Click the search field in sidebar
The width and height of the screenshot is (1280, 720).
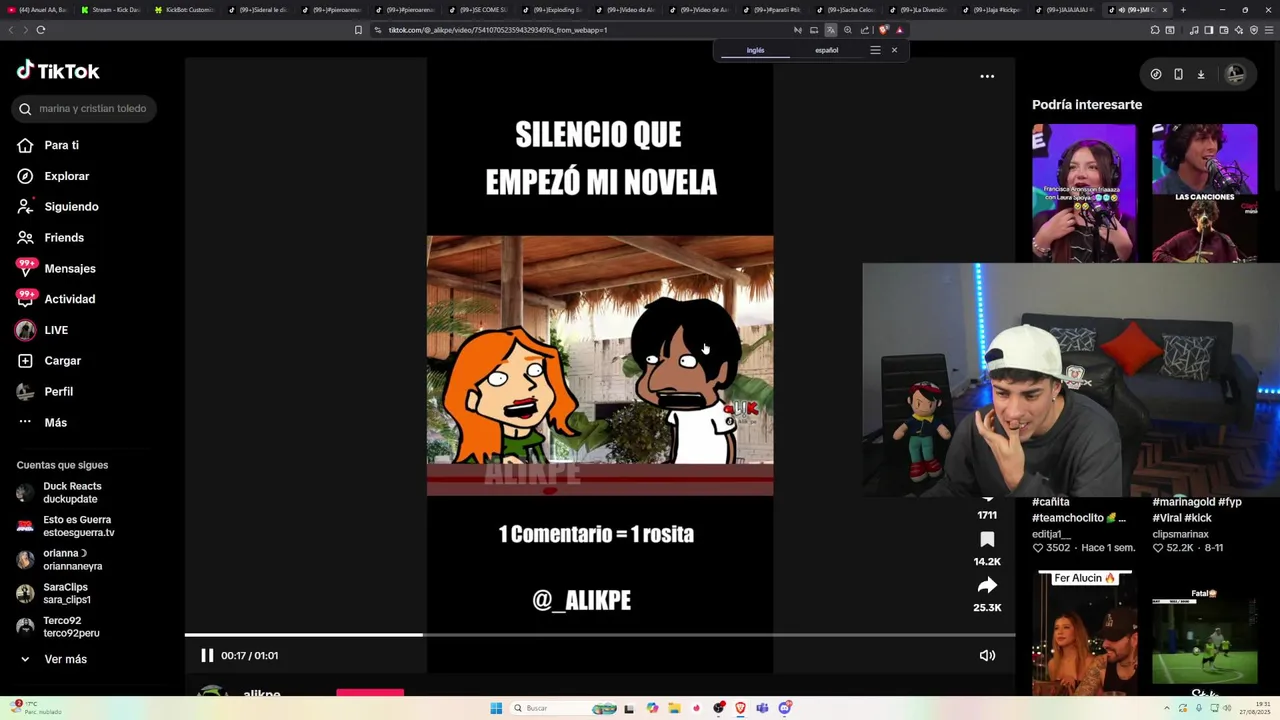click(x=84, y=109)
